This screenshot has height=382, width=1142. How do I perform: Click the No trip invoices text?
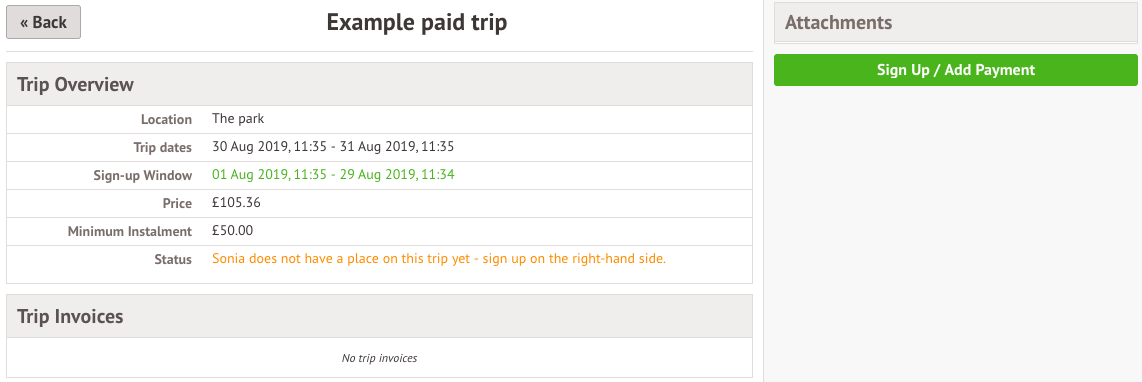point(379,358)
